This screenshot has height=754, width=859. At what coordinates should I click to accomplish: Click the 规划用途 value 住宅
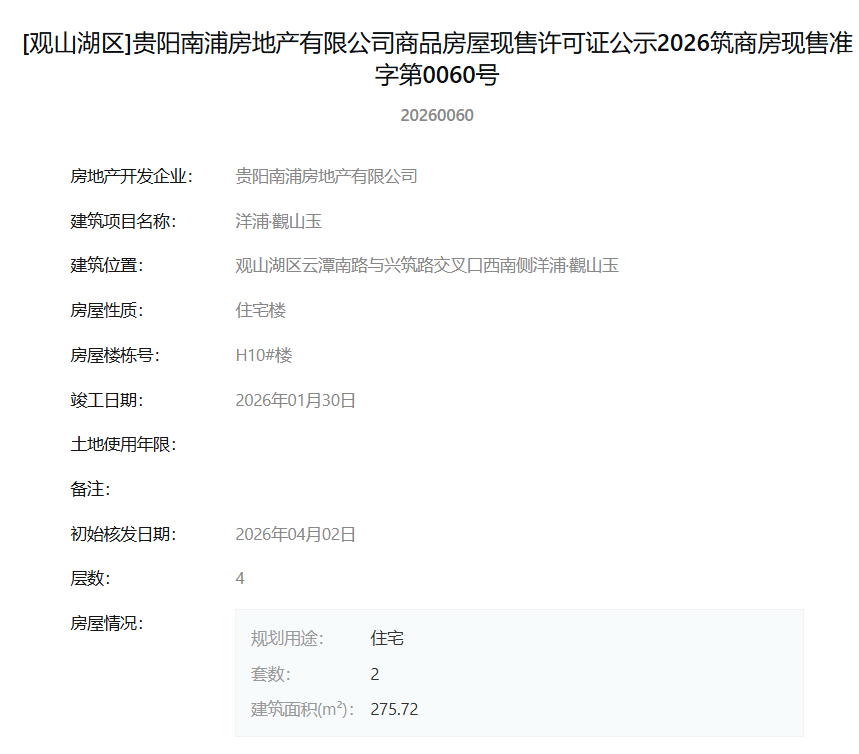387,638
